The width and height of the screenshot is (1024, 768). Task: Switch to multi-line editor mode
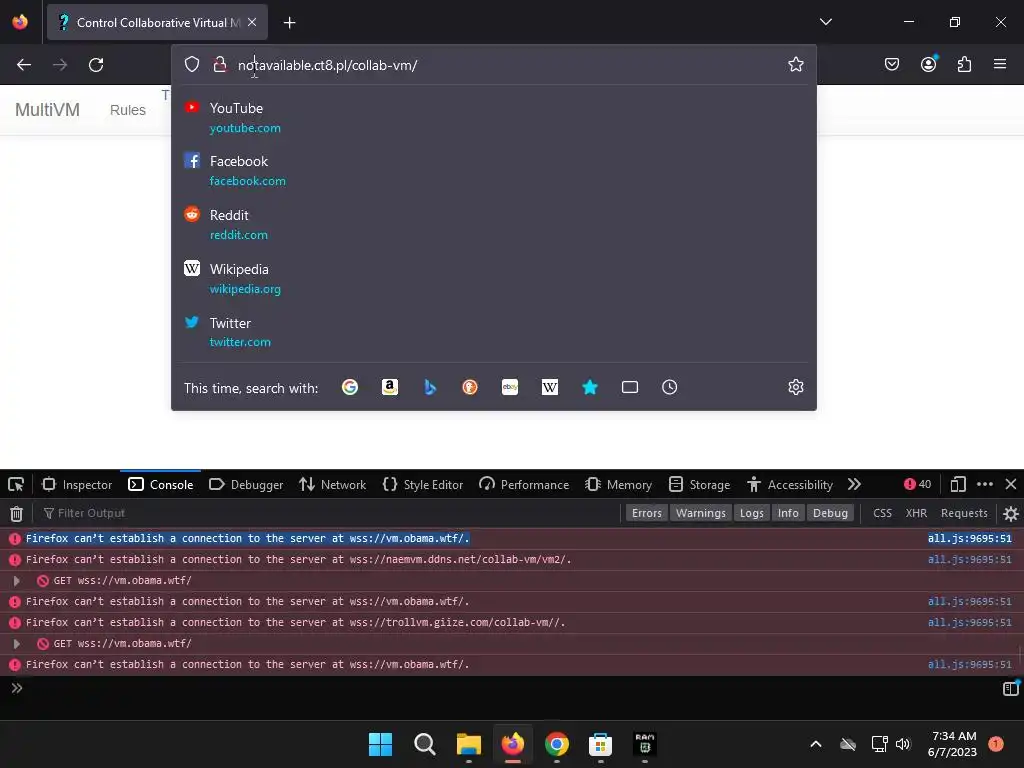(1010, 688)
